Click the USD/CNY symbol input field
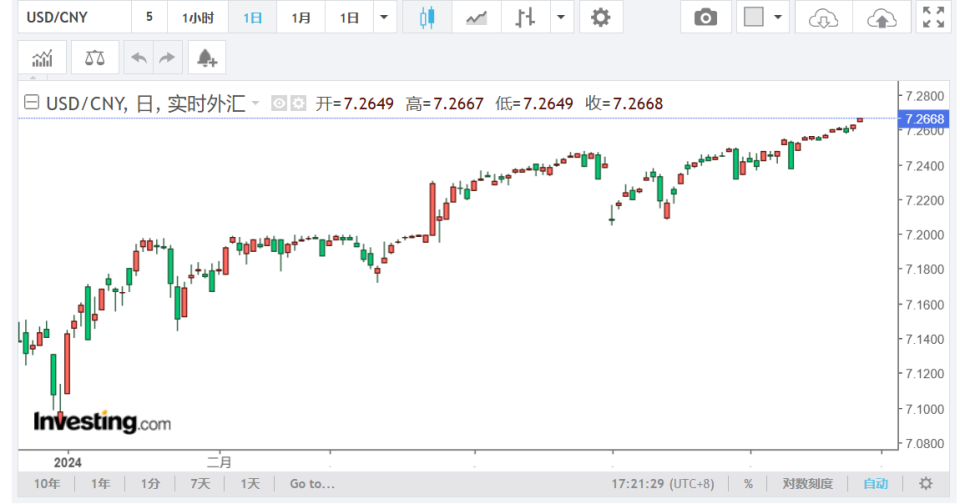The width and height of the screenshot is (960, 504). click(x=75, y=17)
